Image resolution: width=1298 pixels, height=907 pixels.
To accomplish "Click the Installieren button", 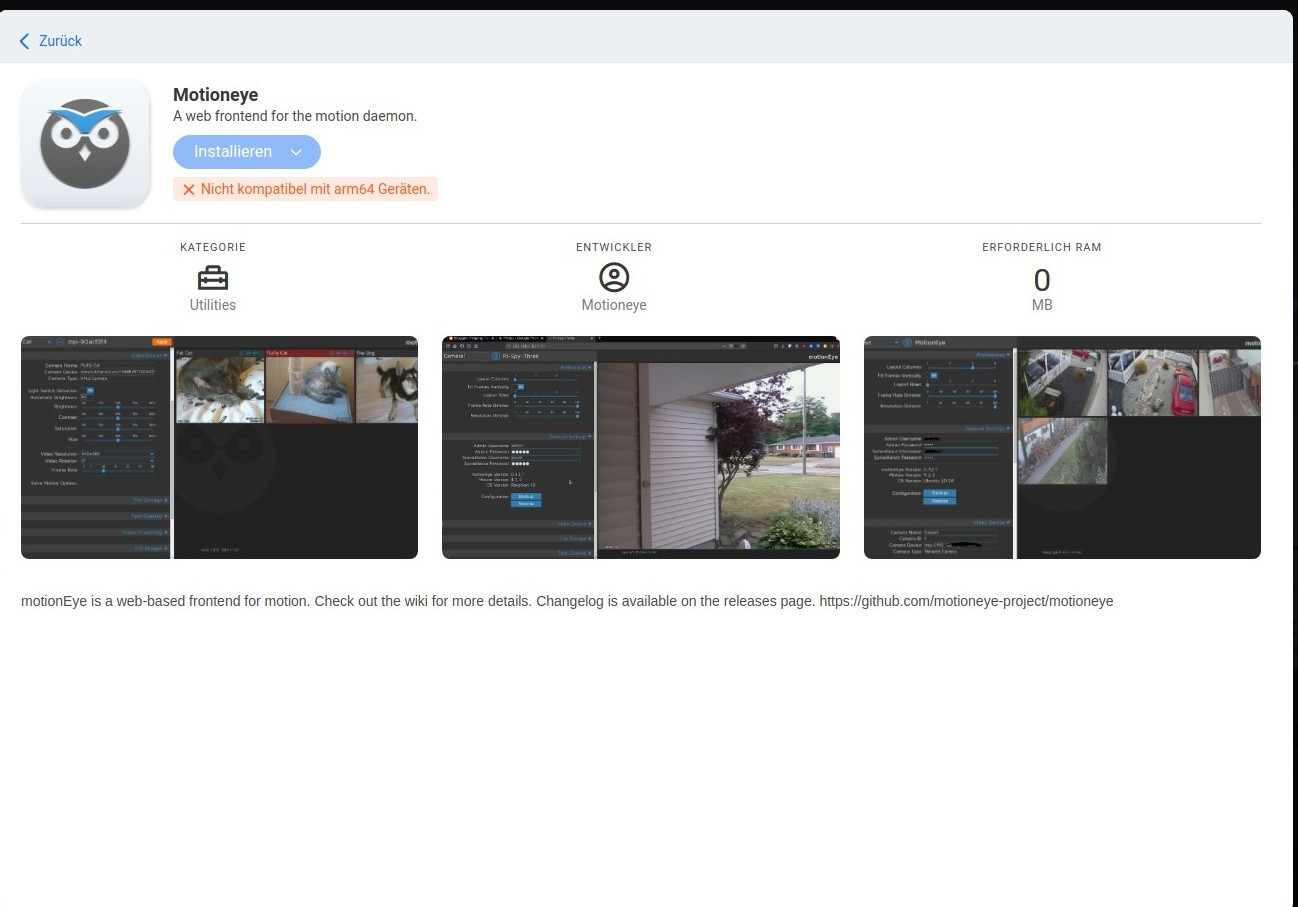I will [x=247, y=152].
